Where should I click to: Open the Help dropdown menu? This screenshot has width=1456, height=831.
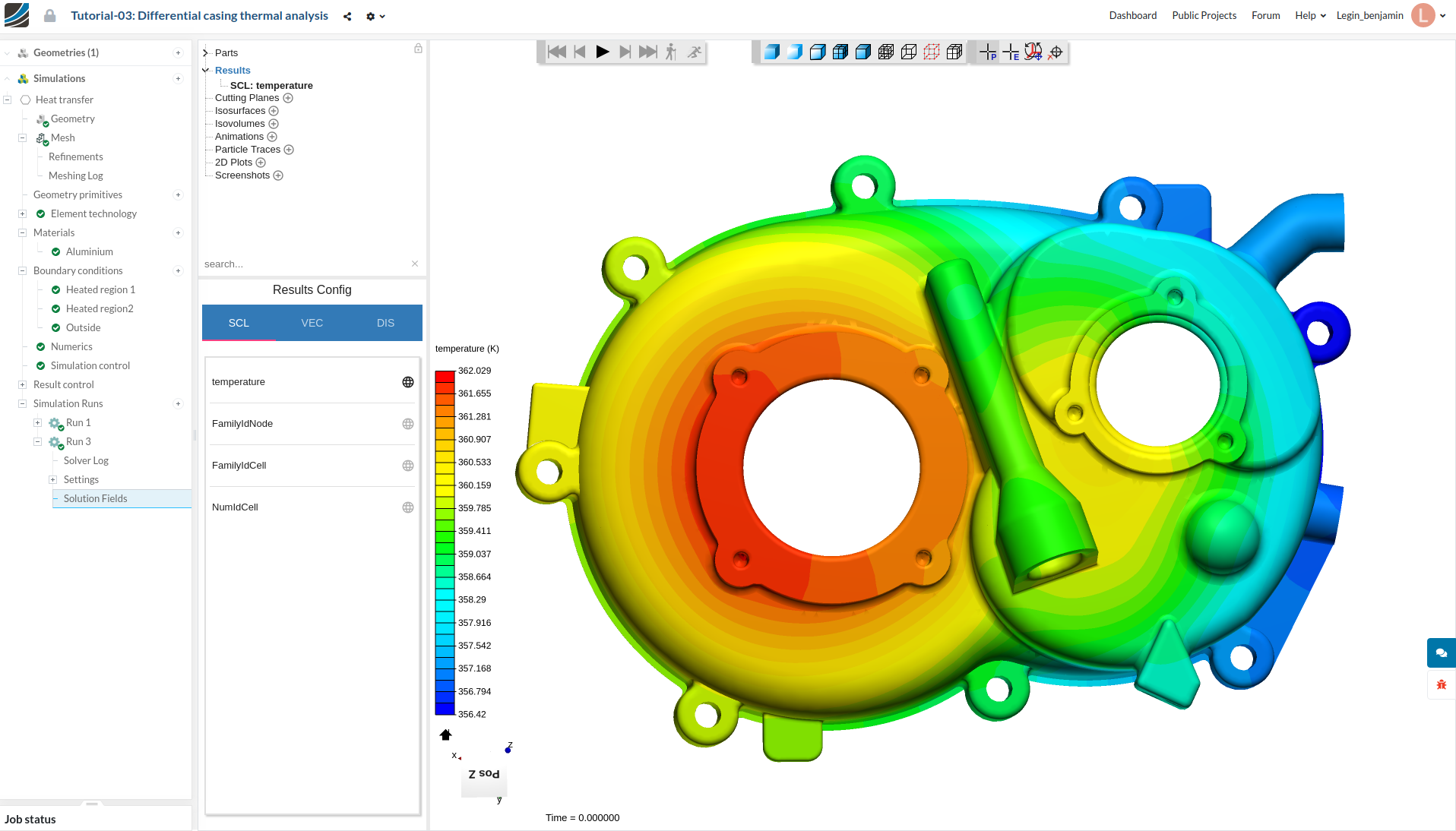[1310, 15]
